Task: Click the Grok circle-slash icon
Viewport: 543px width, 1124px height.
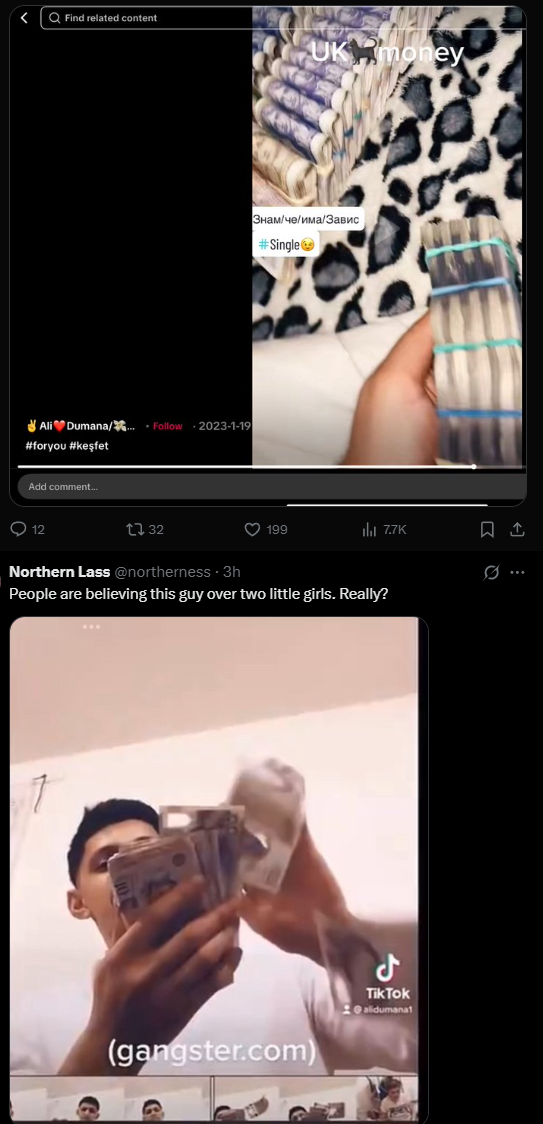Action: pyautogui.click(x=491, y=572)
